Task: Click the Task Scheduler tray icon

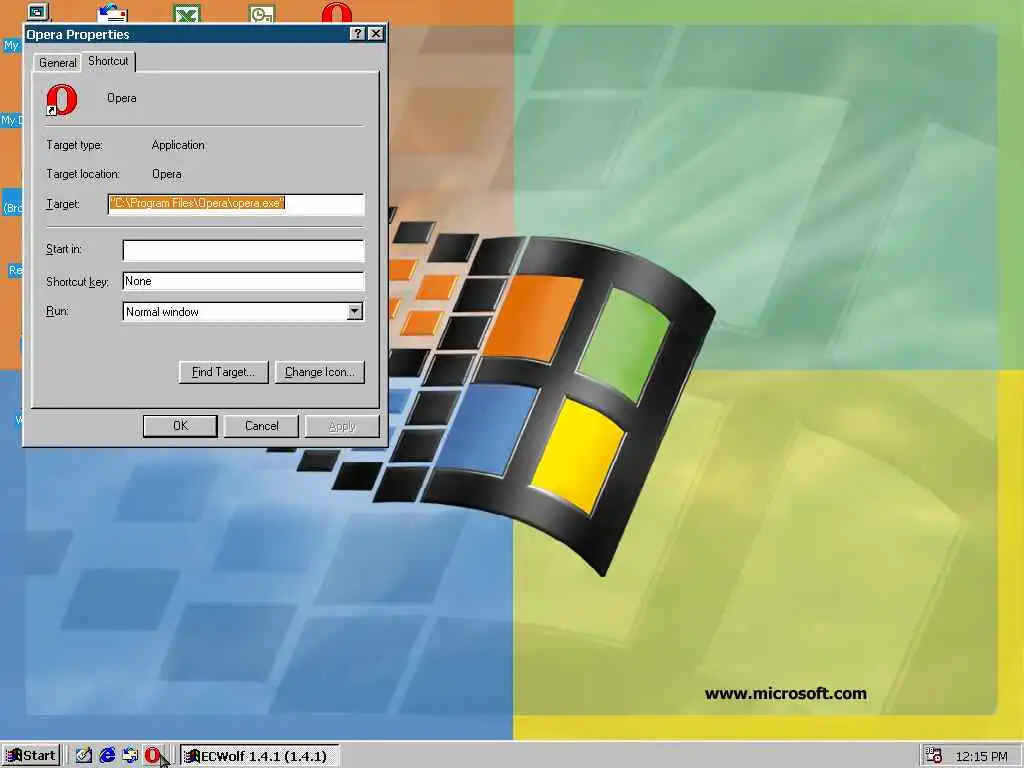Action: pyautogui.click(x=934, y=756)
